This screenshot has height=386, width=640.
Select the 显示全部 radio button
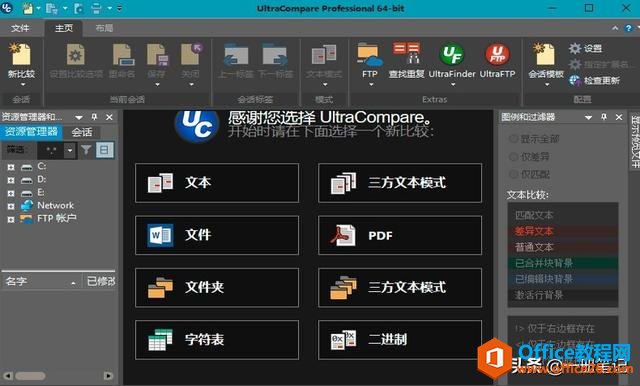[513, 139]
